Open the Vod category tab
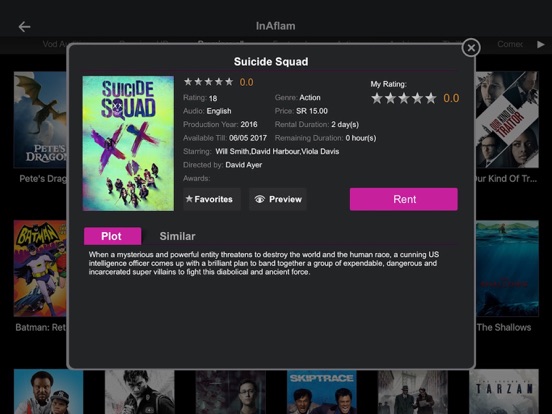Screen dimensions: 552x414 click(x=55, y=44)
